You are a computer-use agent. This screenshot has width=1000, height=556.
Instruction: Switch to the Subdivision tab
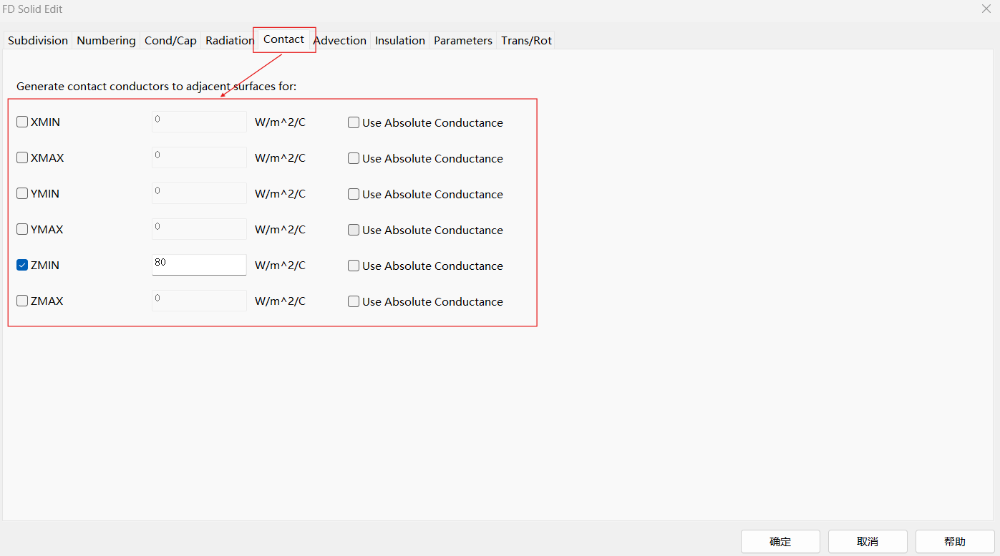[x=38, y=41]
